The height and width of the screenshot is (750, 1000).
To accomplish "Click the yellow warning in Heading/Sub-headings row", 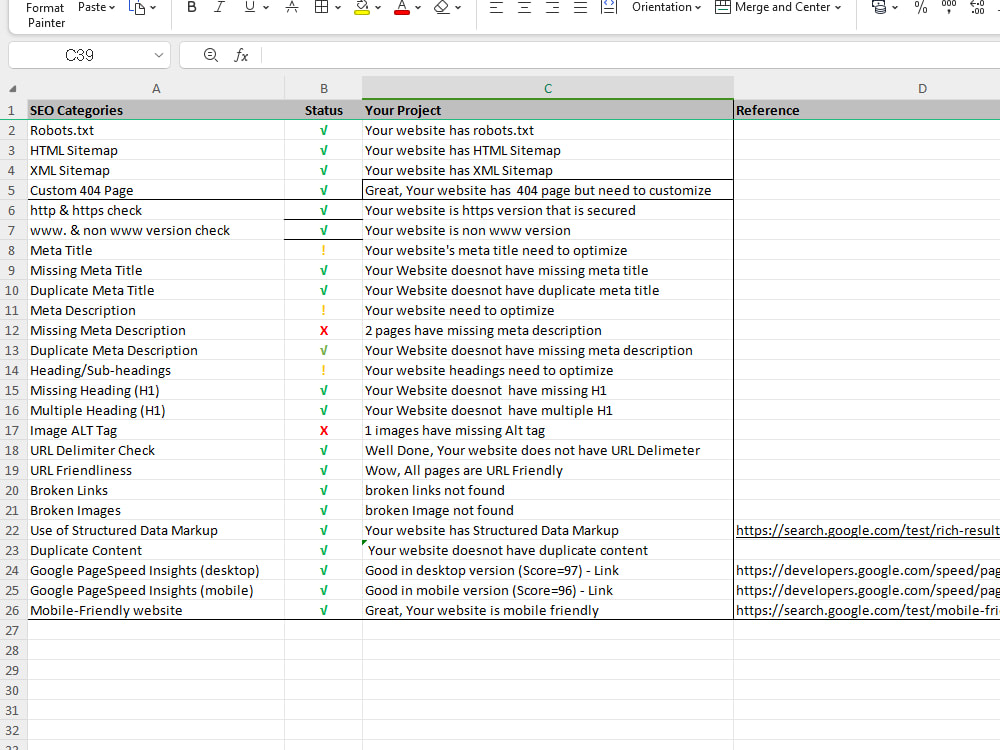I will click(x=323, y=370).
